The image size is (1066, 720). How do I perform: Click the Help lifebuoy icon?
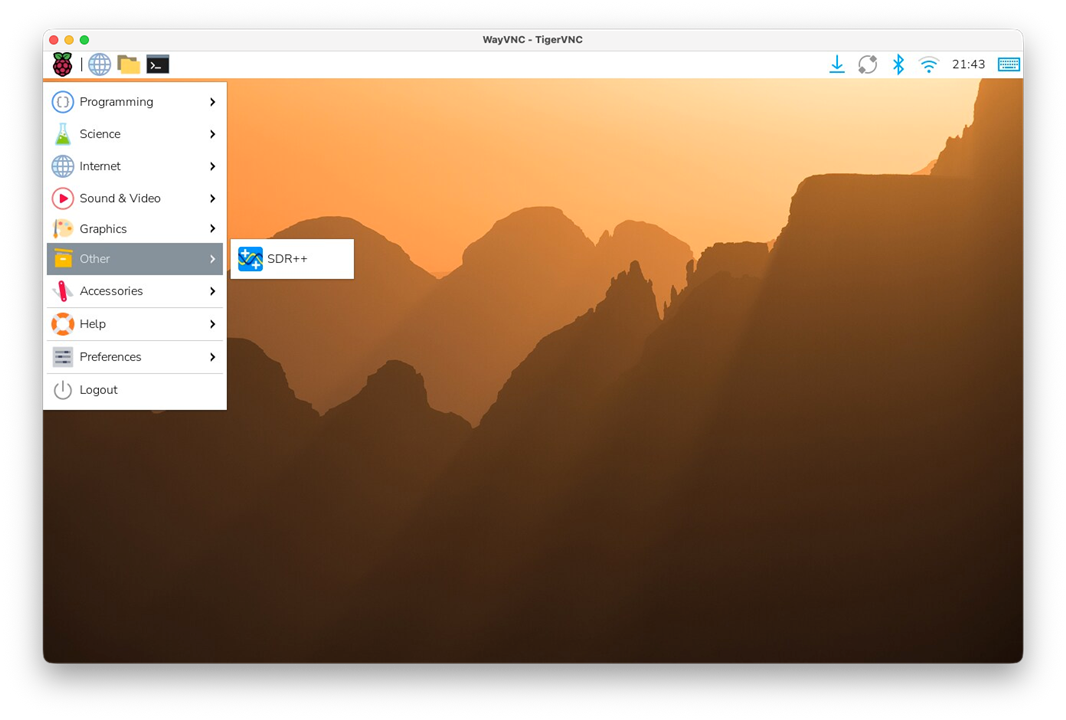coord(63,324)
